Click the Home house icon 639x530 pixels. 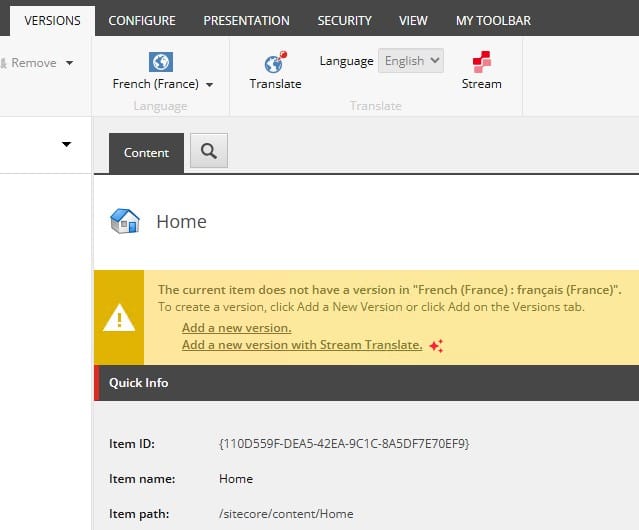(x=124, y=221)
